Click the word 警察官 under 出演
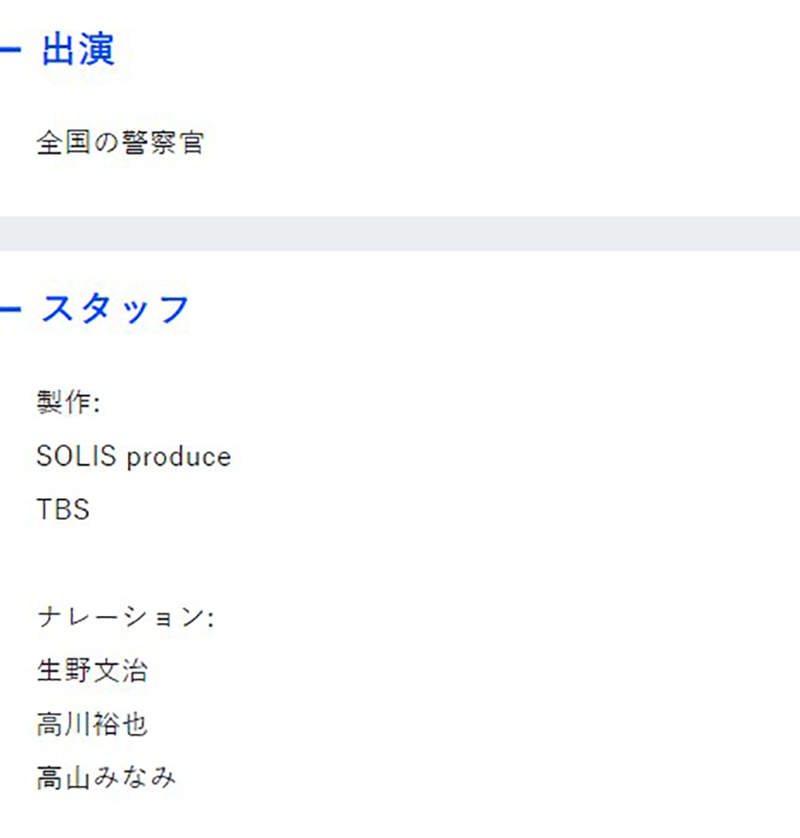This screenshot has width=800, height=838. [162, 143]
